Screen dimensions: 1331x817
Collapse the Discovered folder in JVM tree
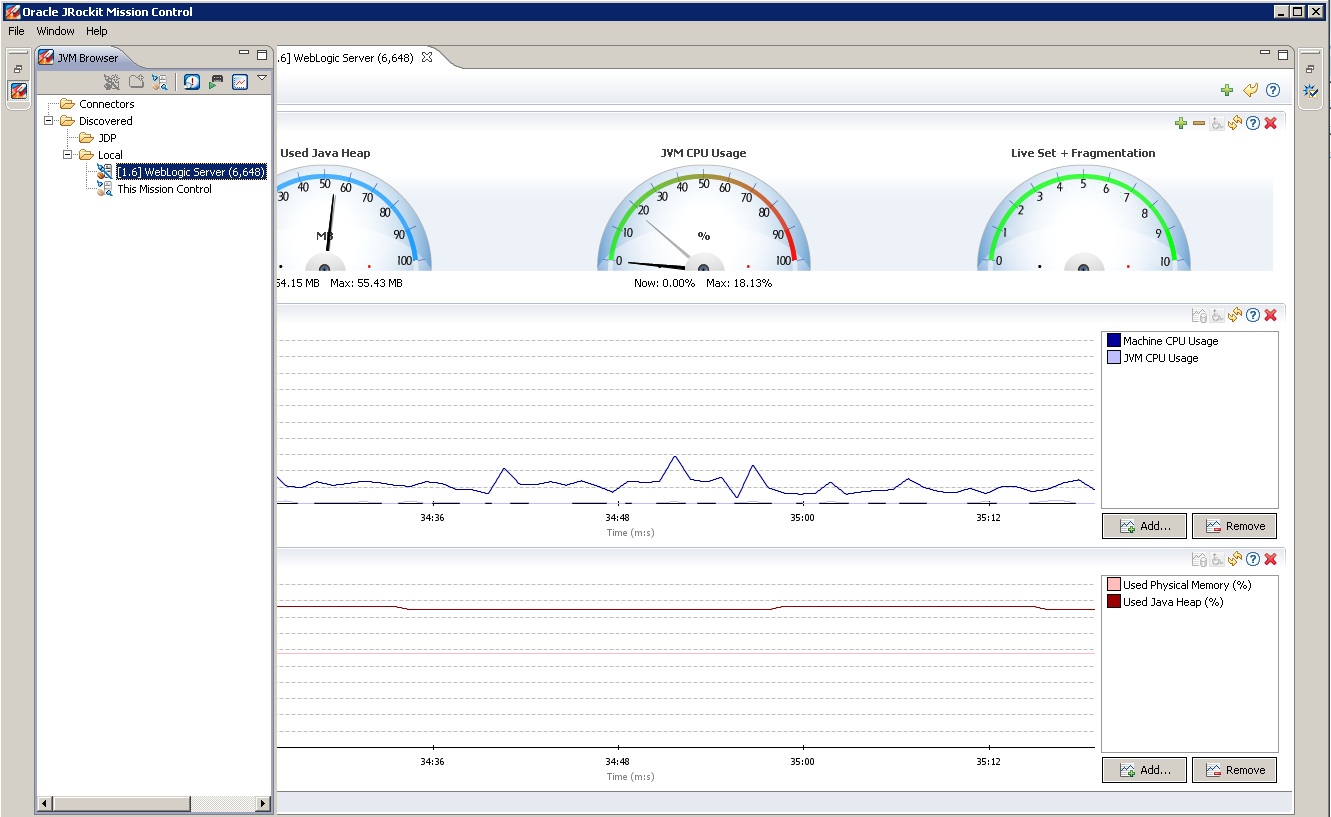48,121
